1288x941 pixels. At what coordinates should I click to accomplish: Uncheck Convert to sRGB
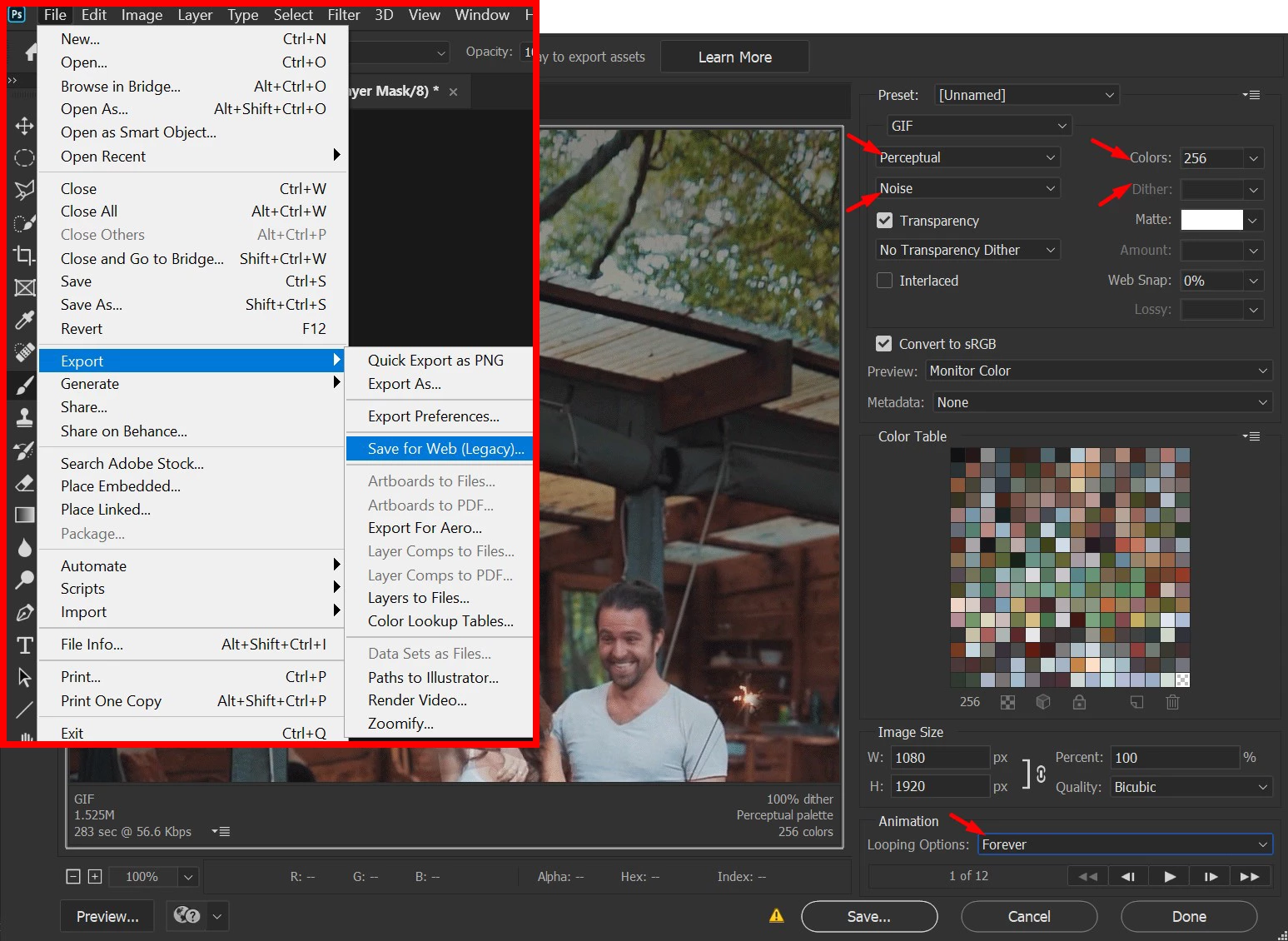pyautogui.click(x=884, y=344)
